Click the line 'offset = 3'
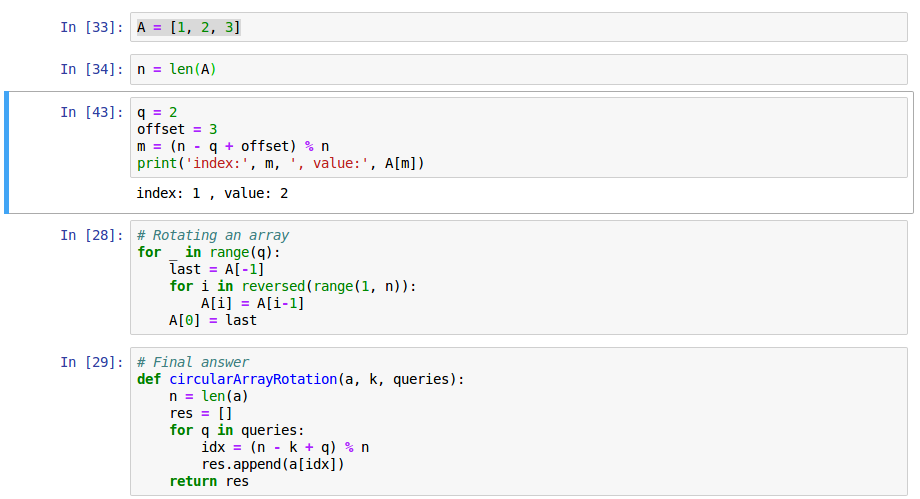Image resolution: width=920 pixels, height=499 pixels. click(x=177, y=129)
